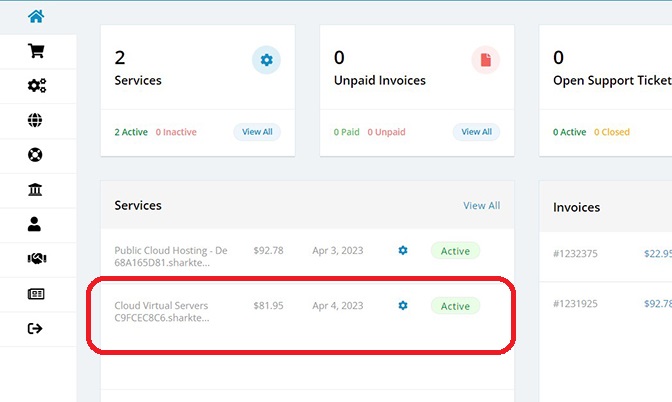This screenshot has height=402, width=672.
Task: Open settings gear for Cloud Virtual Servers
Action: point(403,306)
